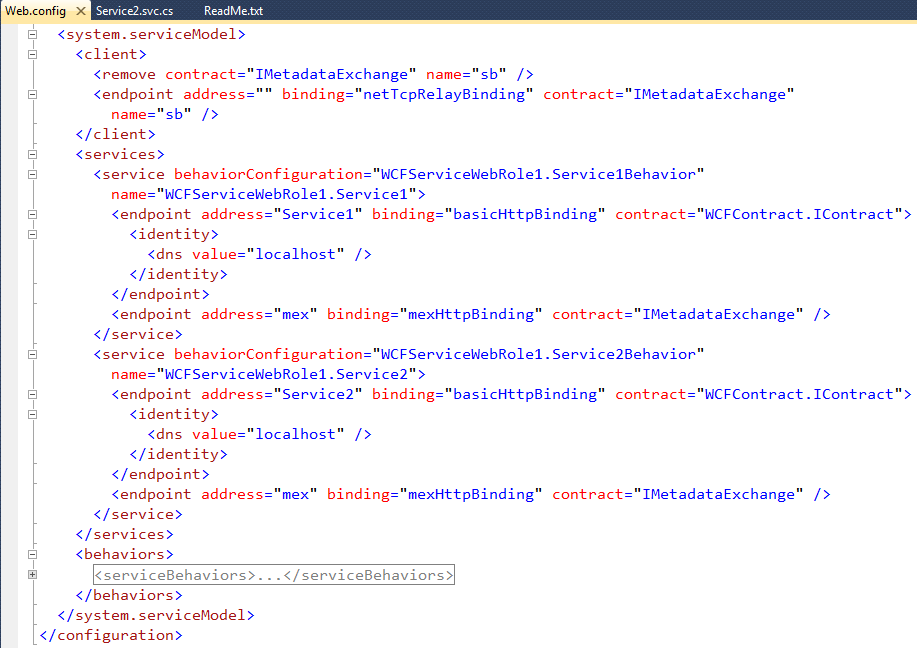Switch to the Service2.svc.cs tab

click(136, 11)
